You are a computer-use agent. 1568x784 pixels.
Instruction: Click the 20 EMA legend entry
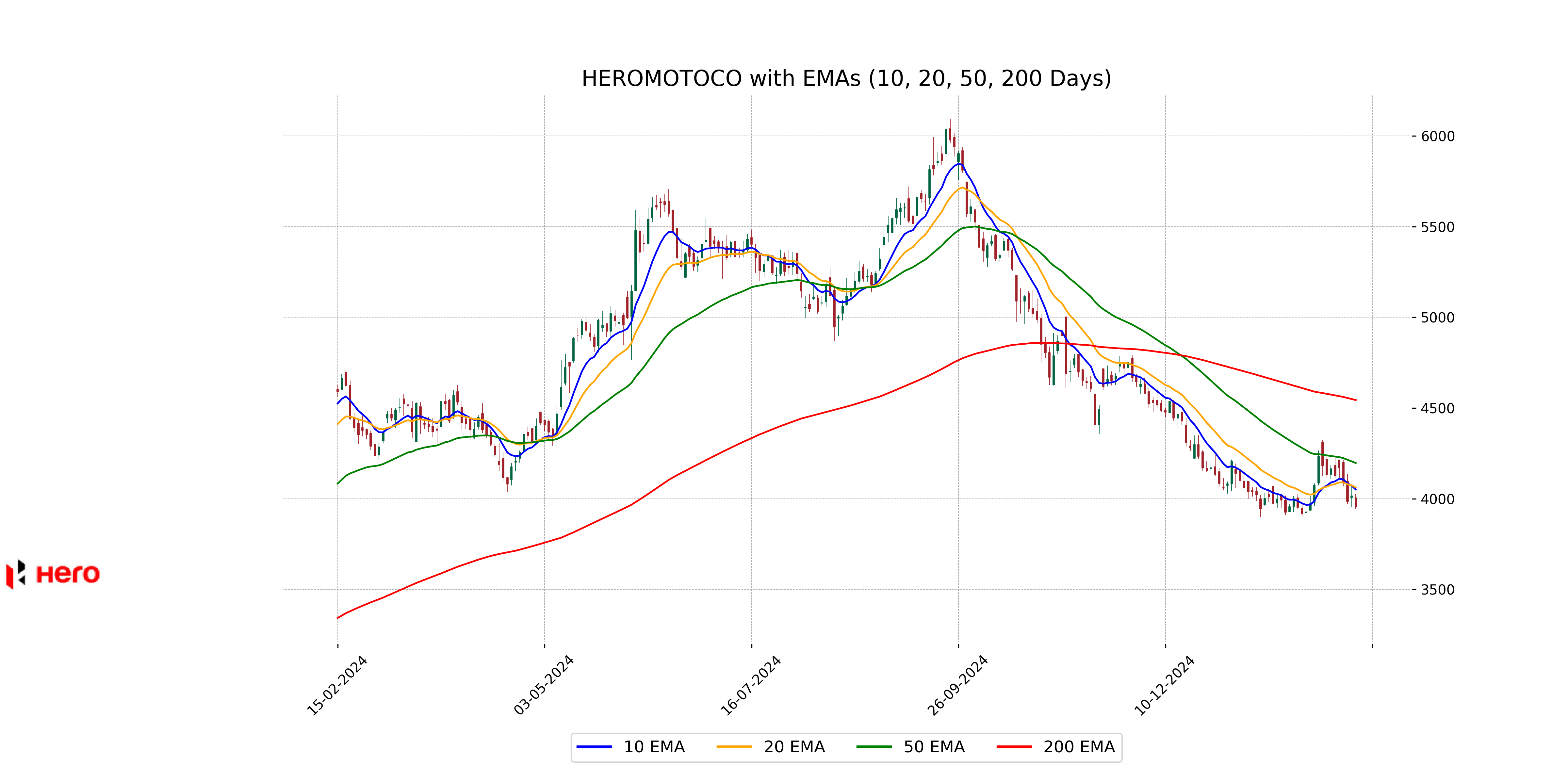(794, 747)
